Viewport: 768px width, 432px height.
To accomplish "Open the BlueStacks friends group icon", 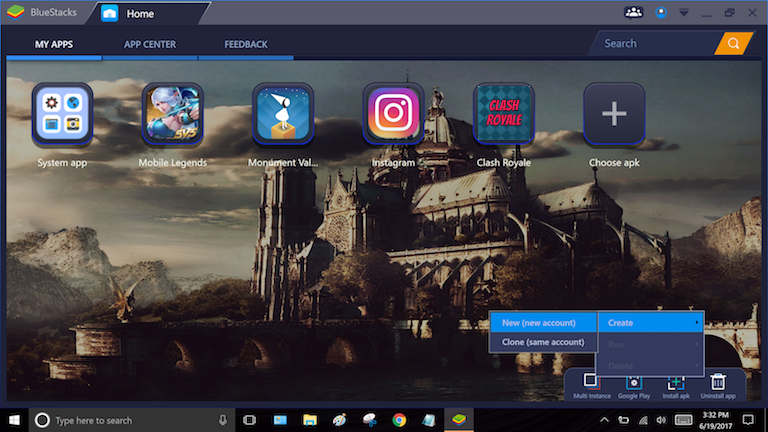I will tap(633, 12).
